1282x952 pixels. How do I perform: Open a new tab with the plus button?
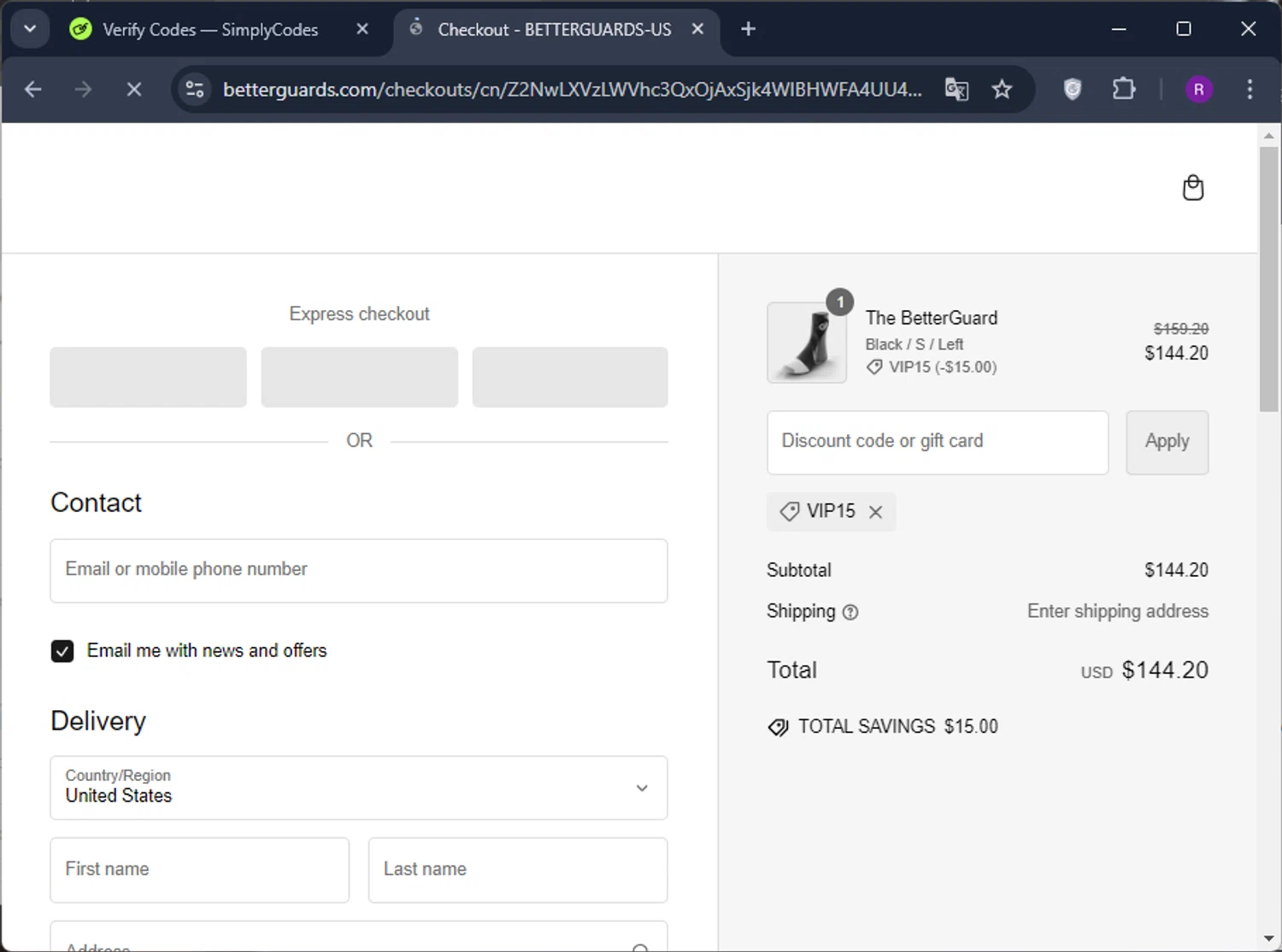(748, 29)
